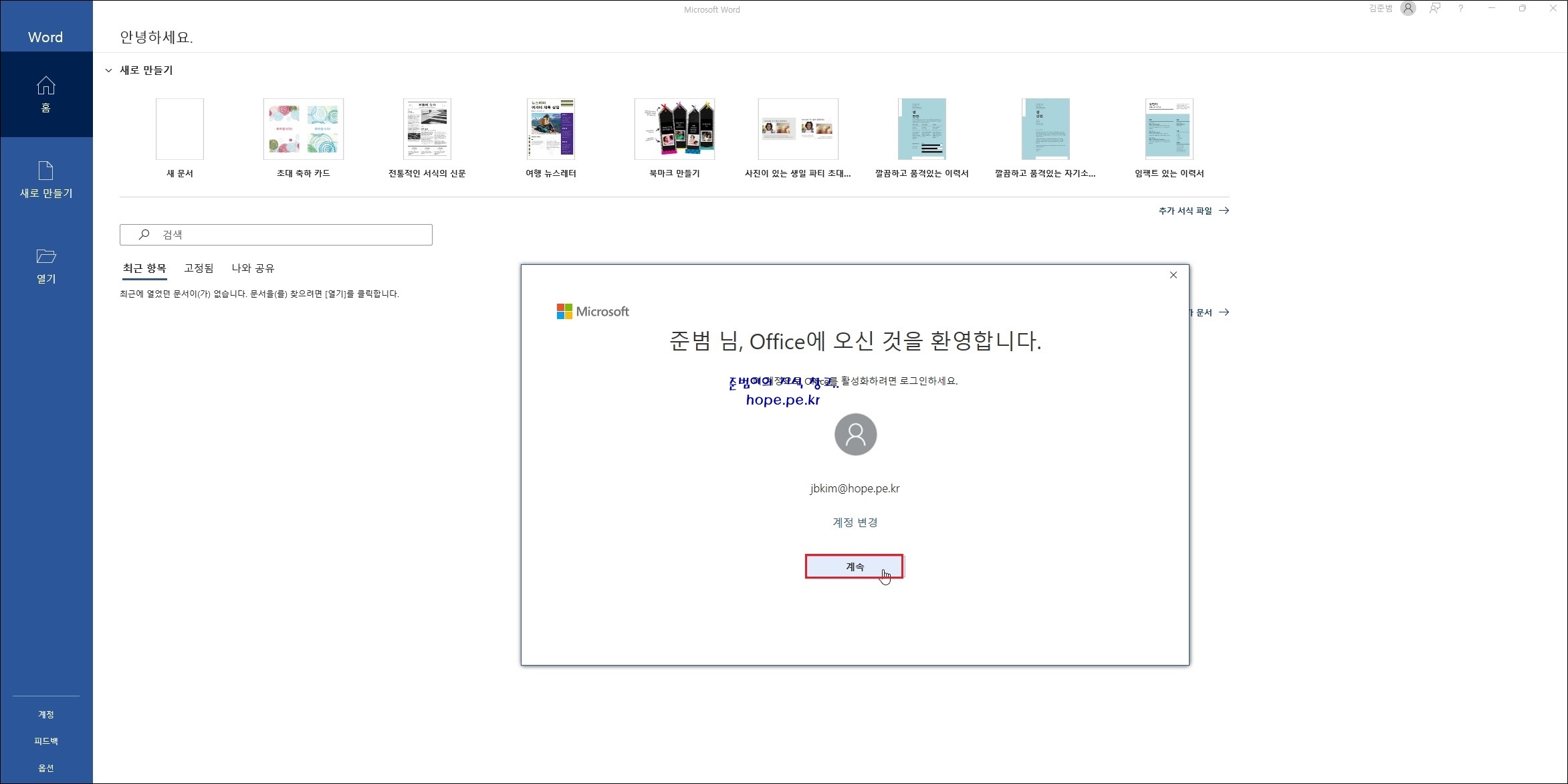Close the Office welcome dialog

pyautogui.click(x=1173, y=275)
